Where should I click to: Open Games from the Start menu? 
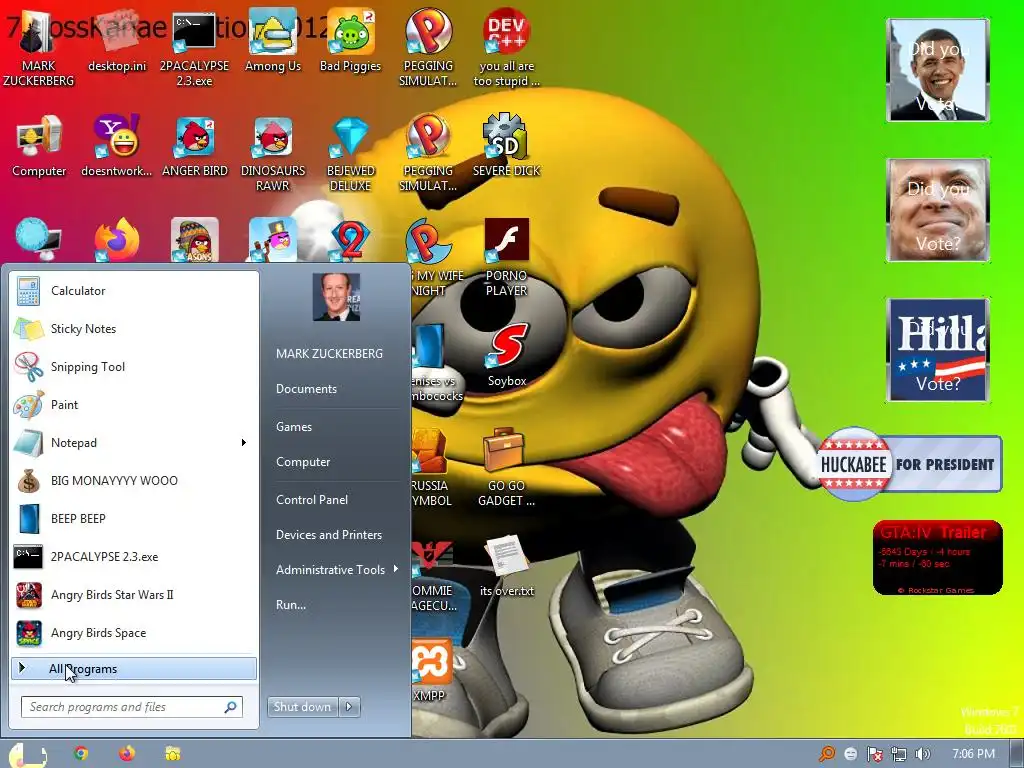point(294,426)
